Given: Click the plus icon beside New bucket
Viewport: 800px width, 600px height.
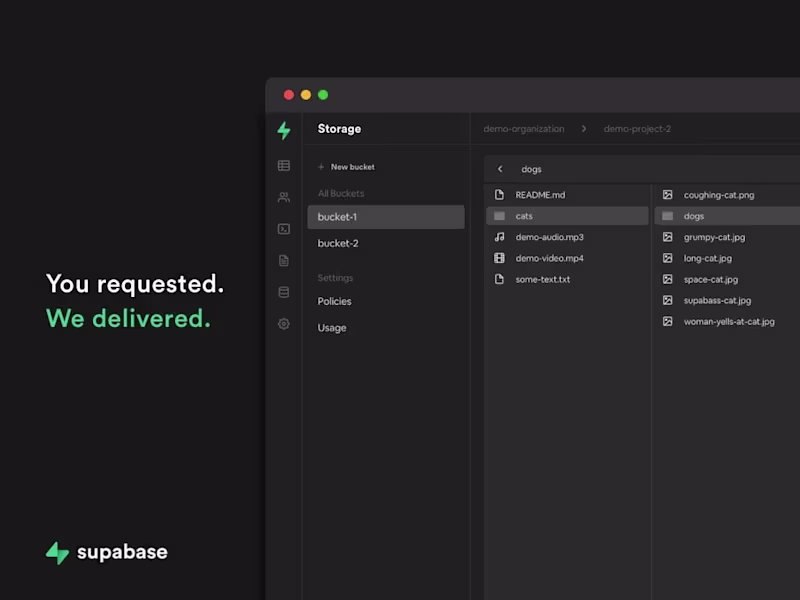Looking at the screenshot, I should pos(321,167).
